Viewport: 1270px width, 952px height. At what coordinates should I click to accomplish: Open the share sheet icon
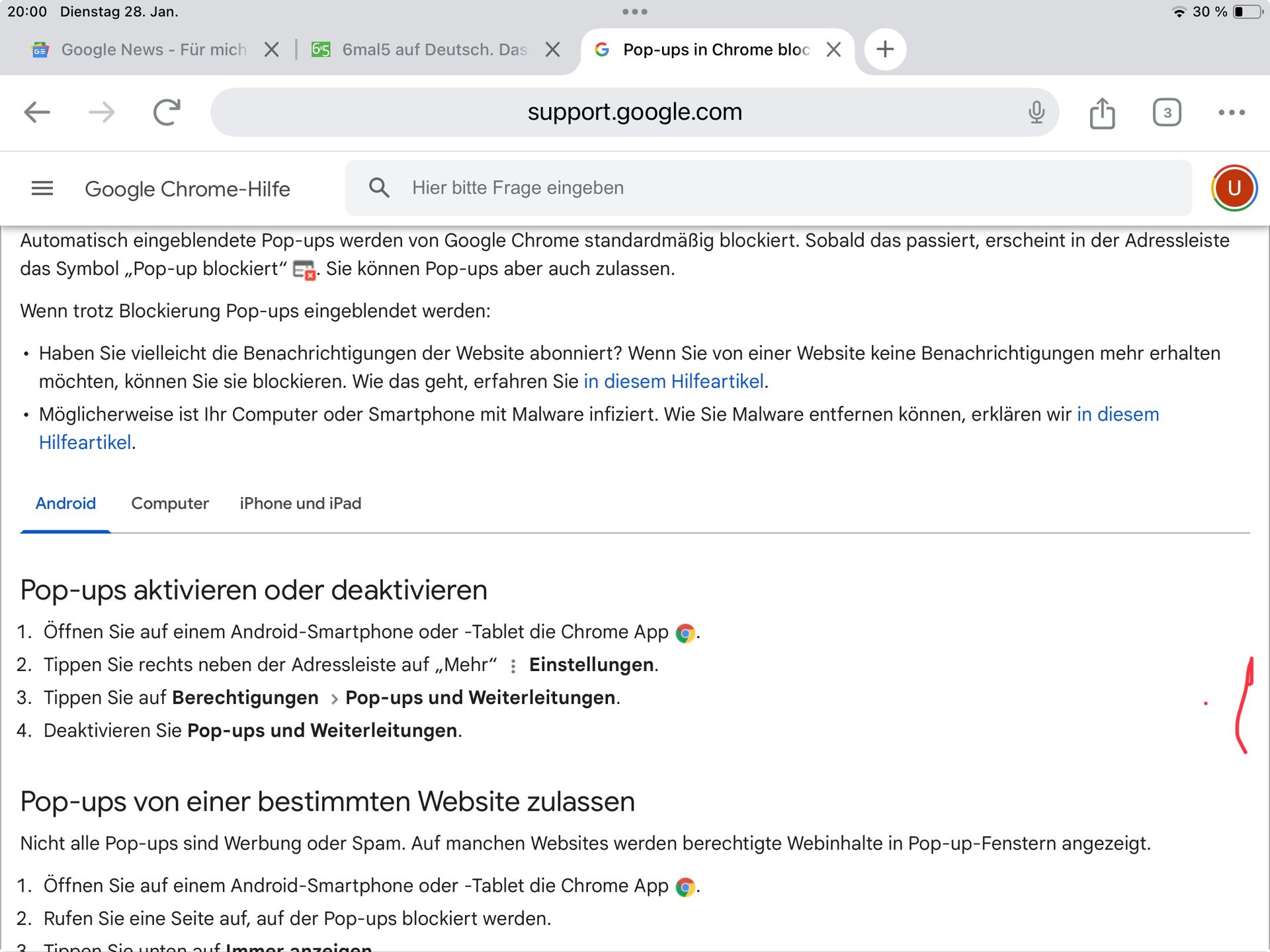[x=1102, y=112]
